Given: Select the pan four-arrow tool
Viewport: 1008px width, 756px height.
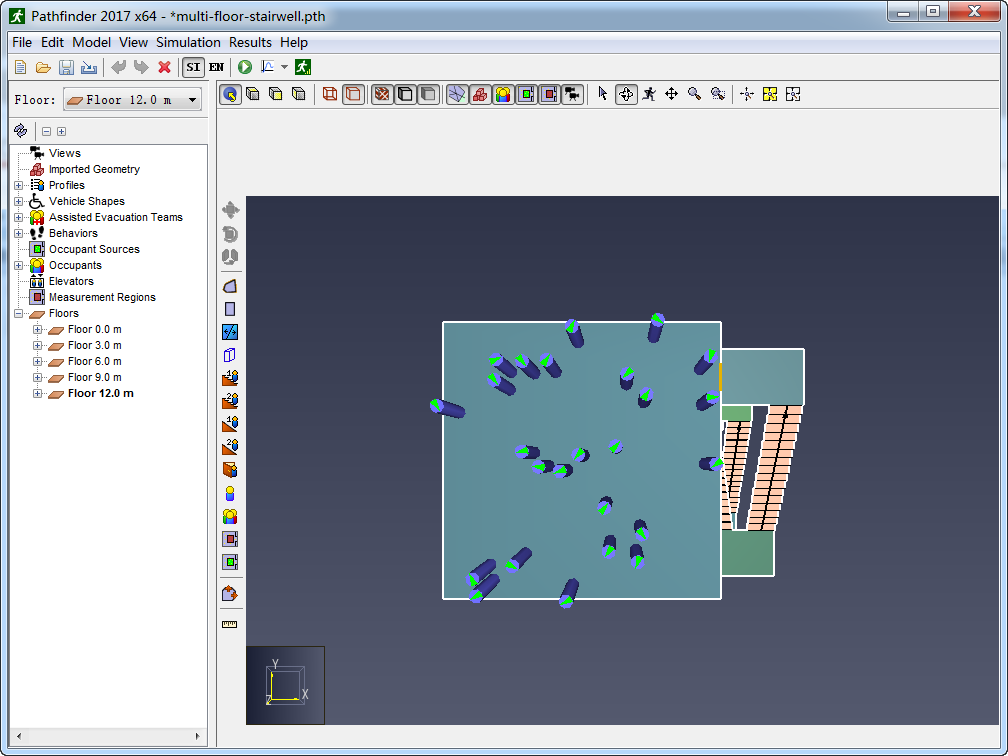Looking at the screenshot, I should coord(671,94).
